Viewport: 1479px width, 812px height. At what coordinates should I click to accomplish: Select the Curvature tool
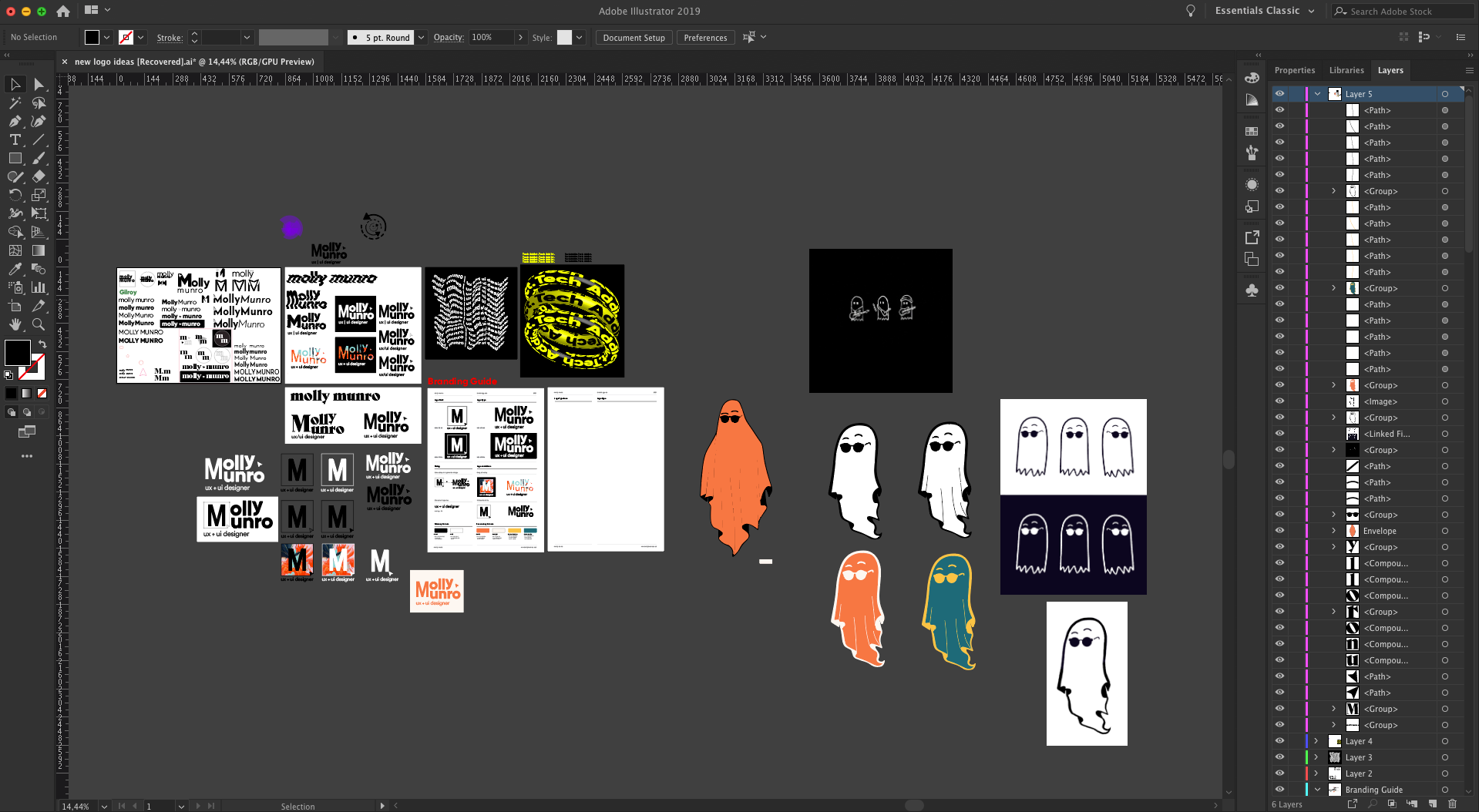coord(39,121)
